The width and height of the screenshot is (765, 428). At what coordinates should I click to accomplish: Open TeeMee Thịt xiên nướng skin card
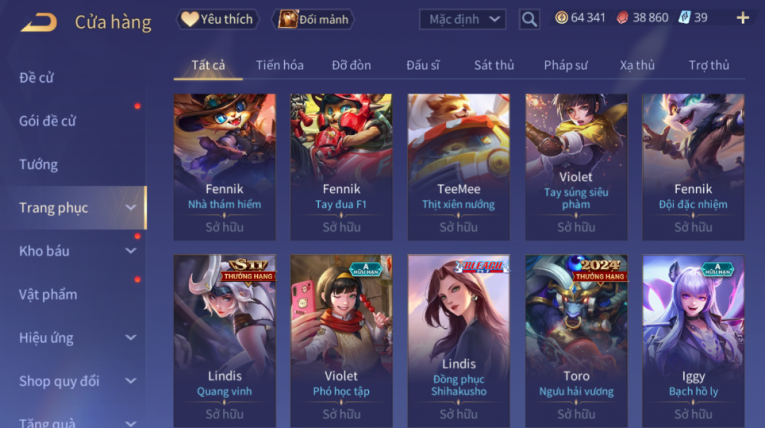pyautogui.click(x=459, y=167)
